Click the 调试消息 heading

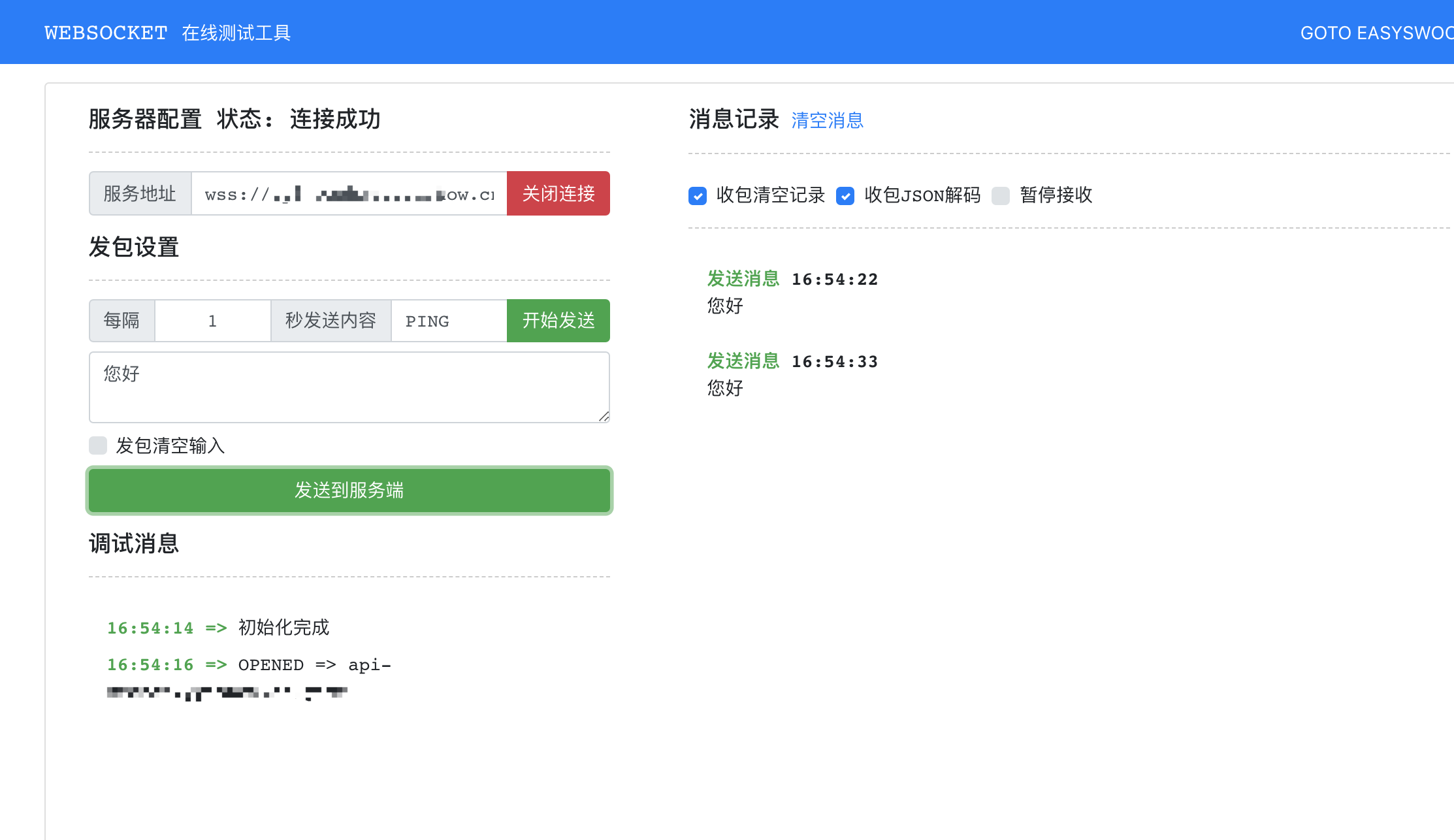click(134, 543)
